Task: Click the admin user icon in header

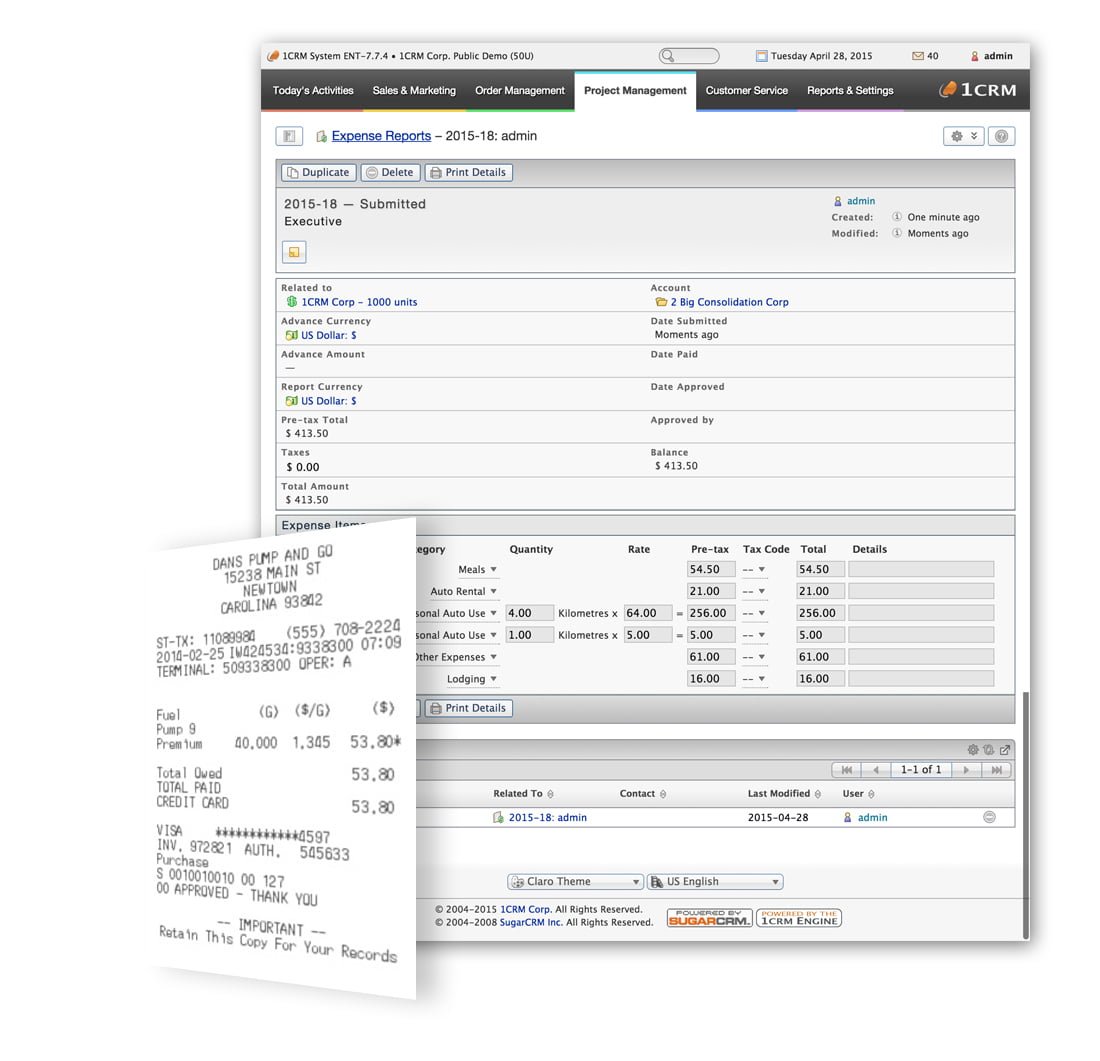Action: (974, 56)
